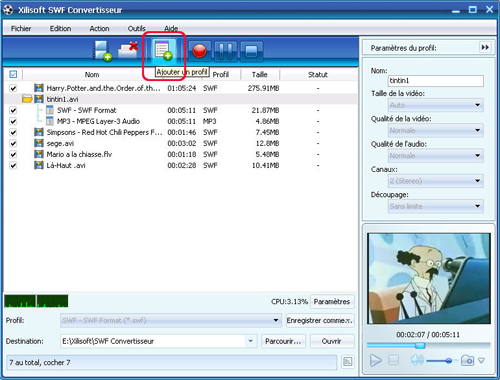Maximize the Xilisoft window
The width and height of the screenshot is (500, 380).
pos(472,10)
